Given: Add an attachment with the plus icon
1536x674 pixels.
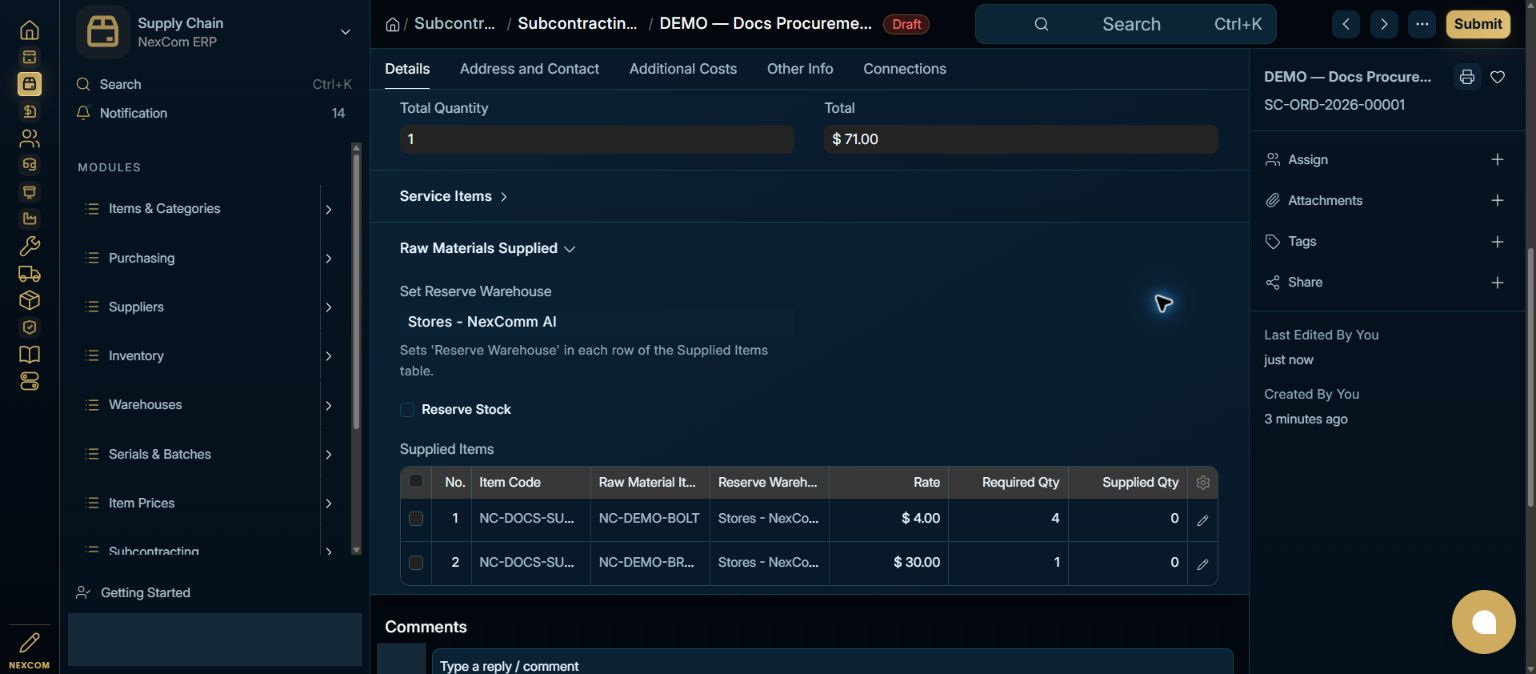Looking at the screenshot, I should (1497, 201).
